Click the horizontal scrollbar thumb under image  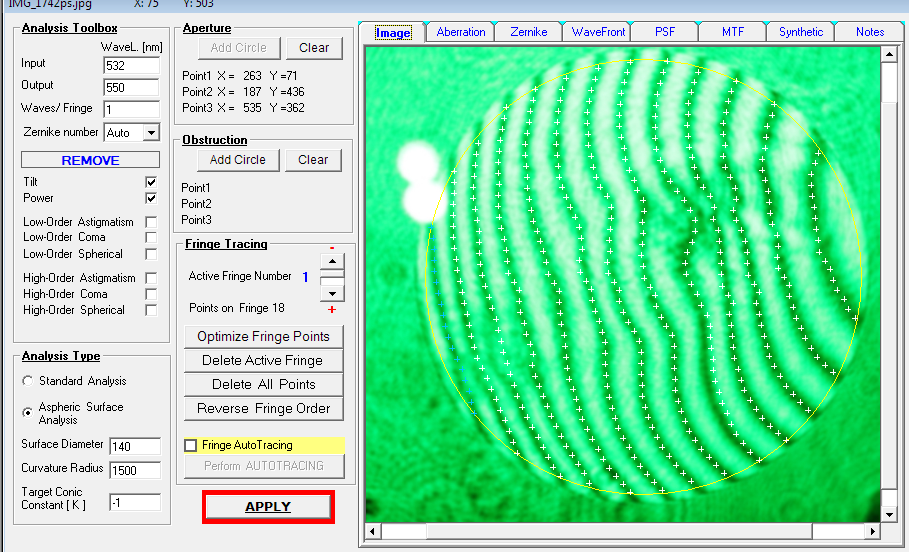pyautogui.click(x=619, y=531)
